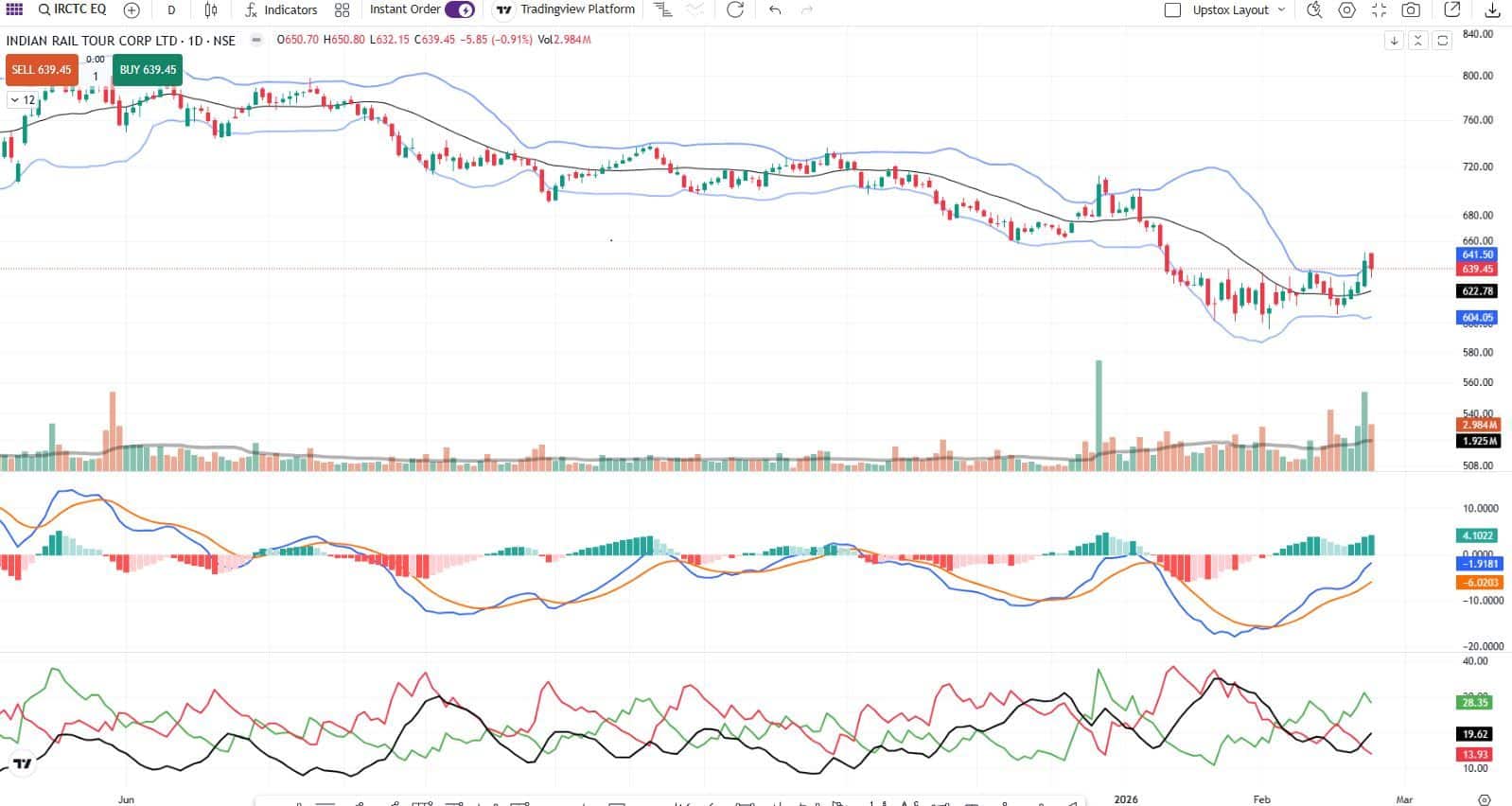Click the moving average label 622.78

tap(1477, 291)
